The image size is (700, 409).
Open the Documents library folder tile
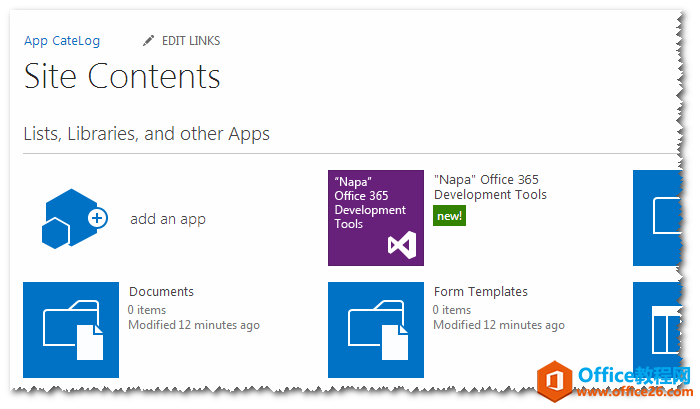(71, 330)
